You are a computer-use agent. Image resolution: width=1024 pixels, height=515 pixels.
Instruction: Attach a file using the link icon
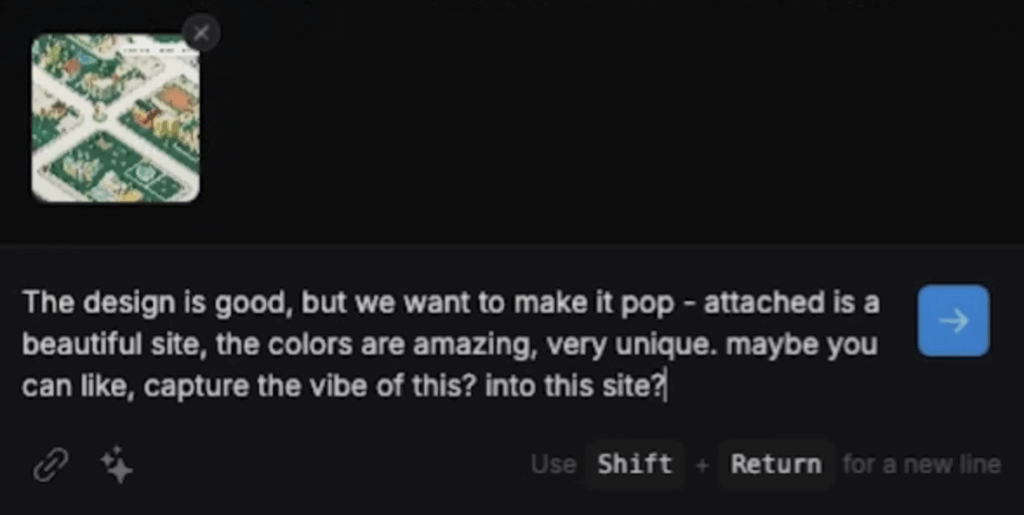(x=51, y=465)
